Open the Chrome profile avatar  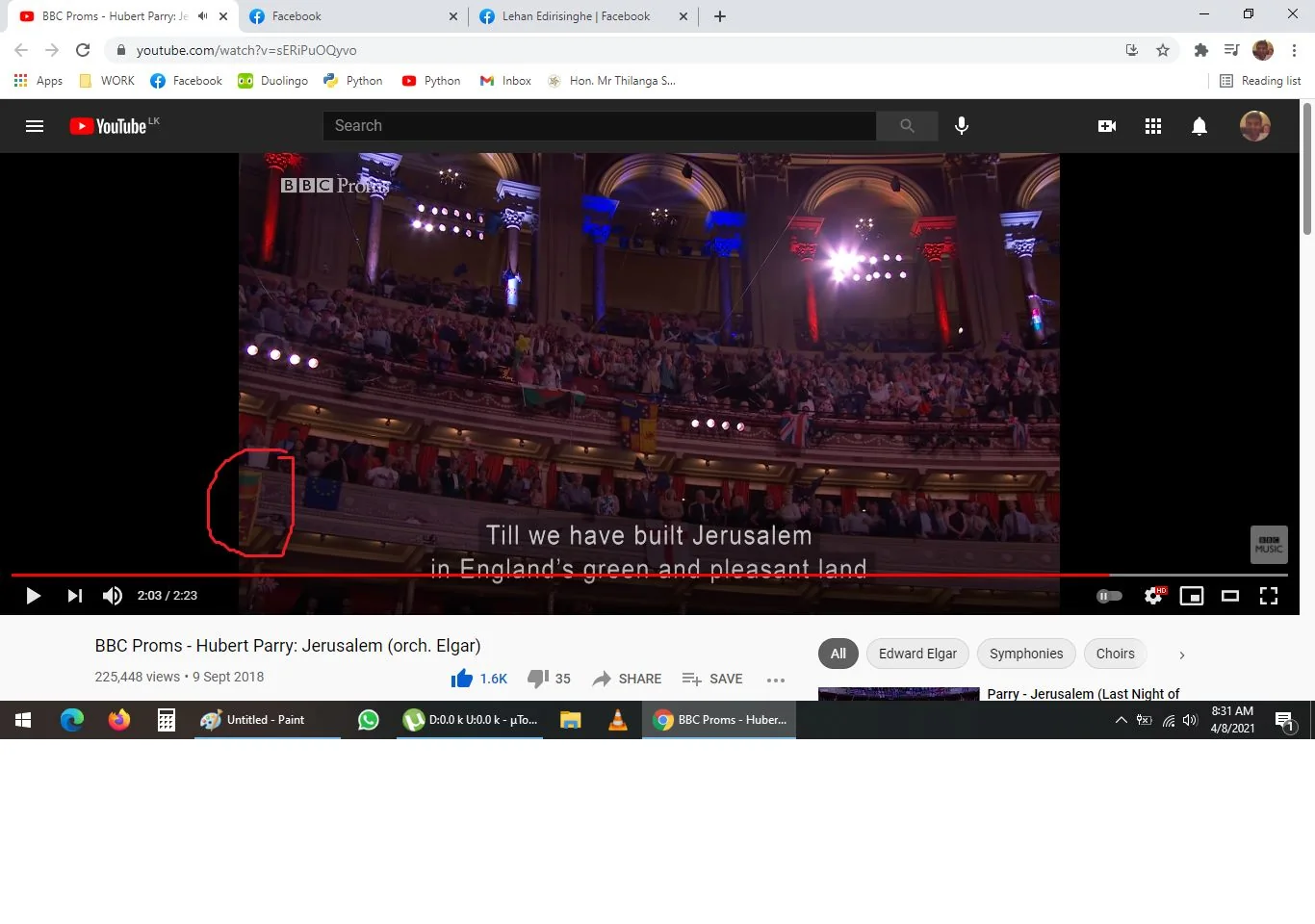coord(1263,50)
